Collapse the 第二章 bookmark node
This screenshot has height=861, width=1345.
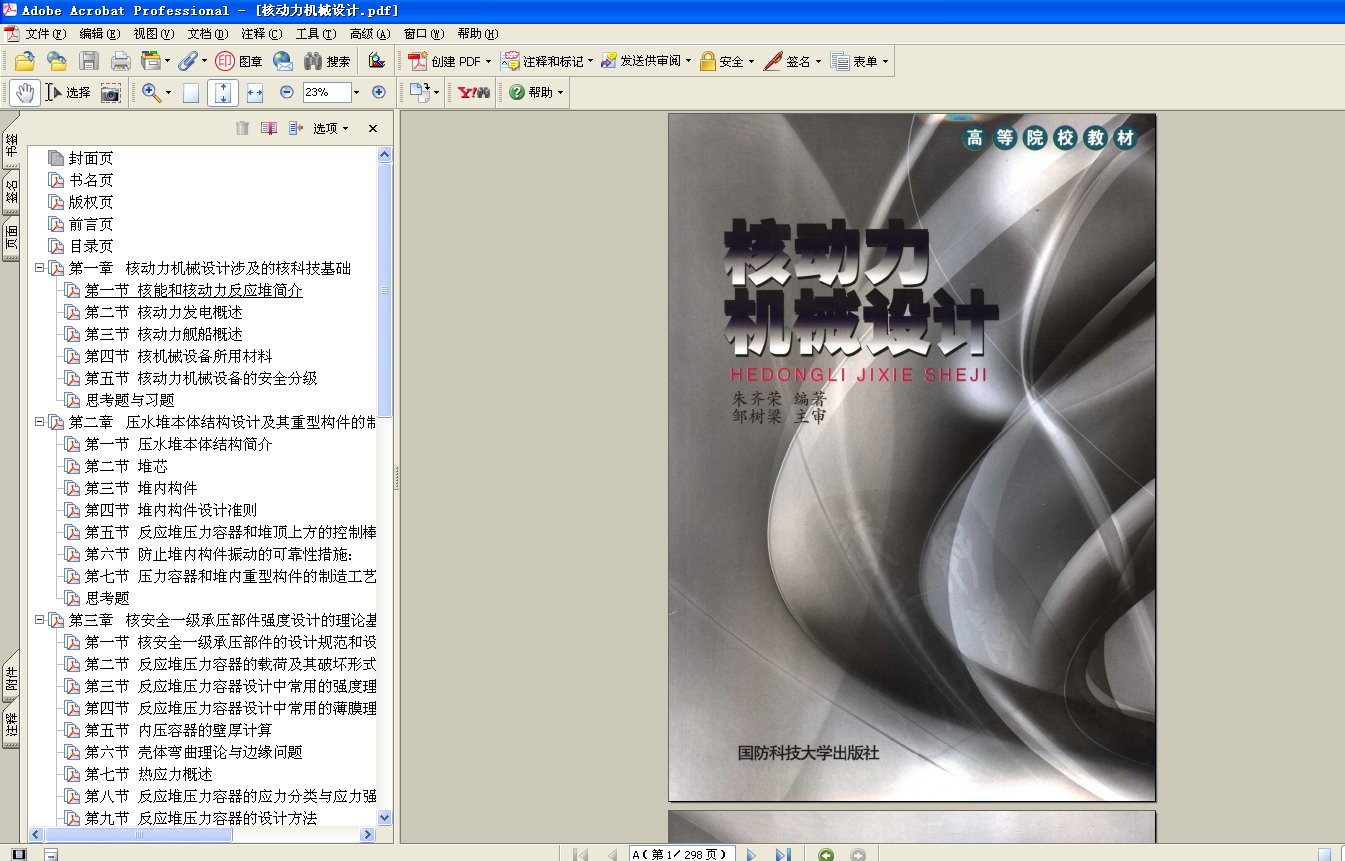tap(40, 422)
